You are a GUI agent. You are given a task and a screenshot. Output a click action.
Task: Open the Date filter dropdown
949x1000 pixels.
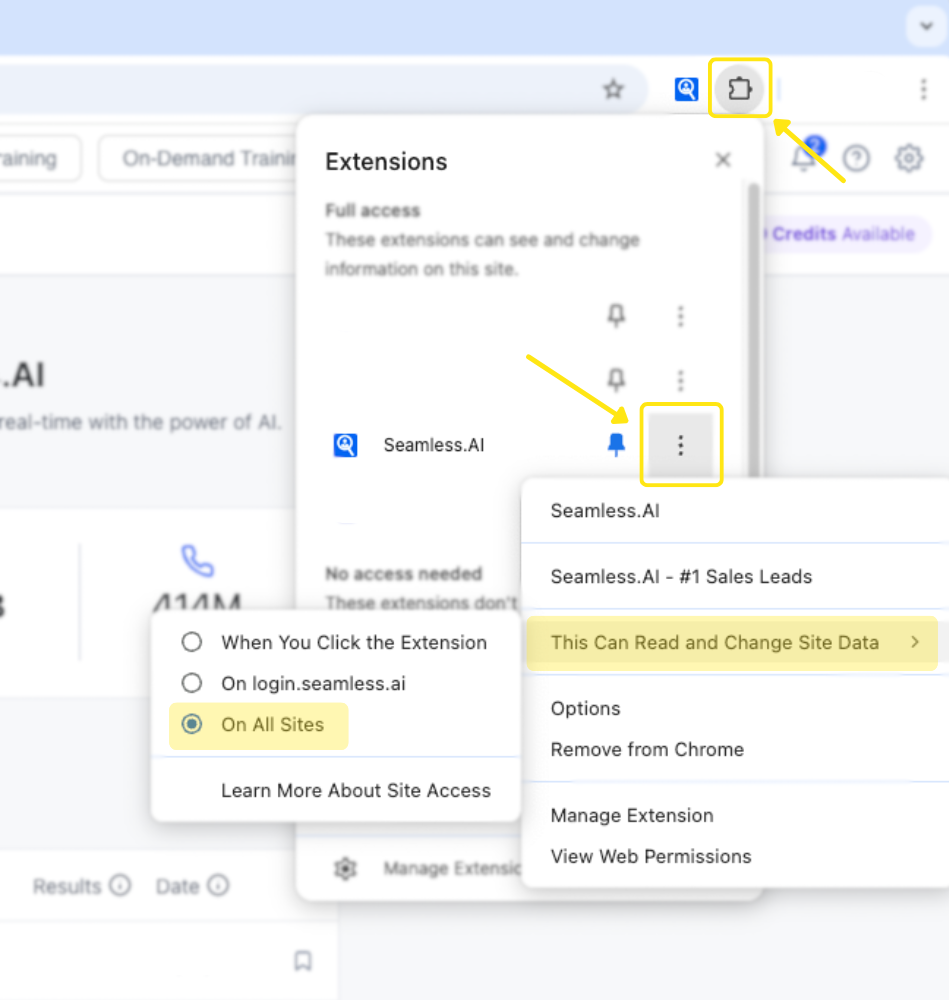click(191, 886)
